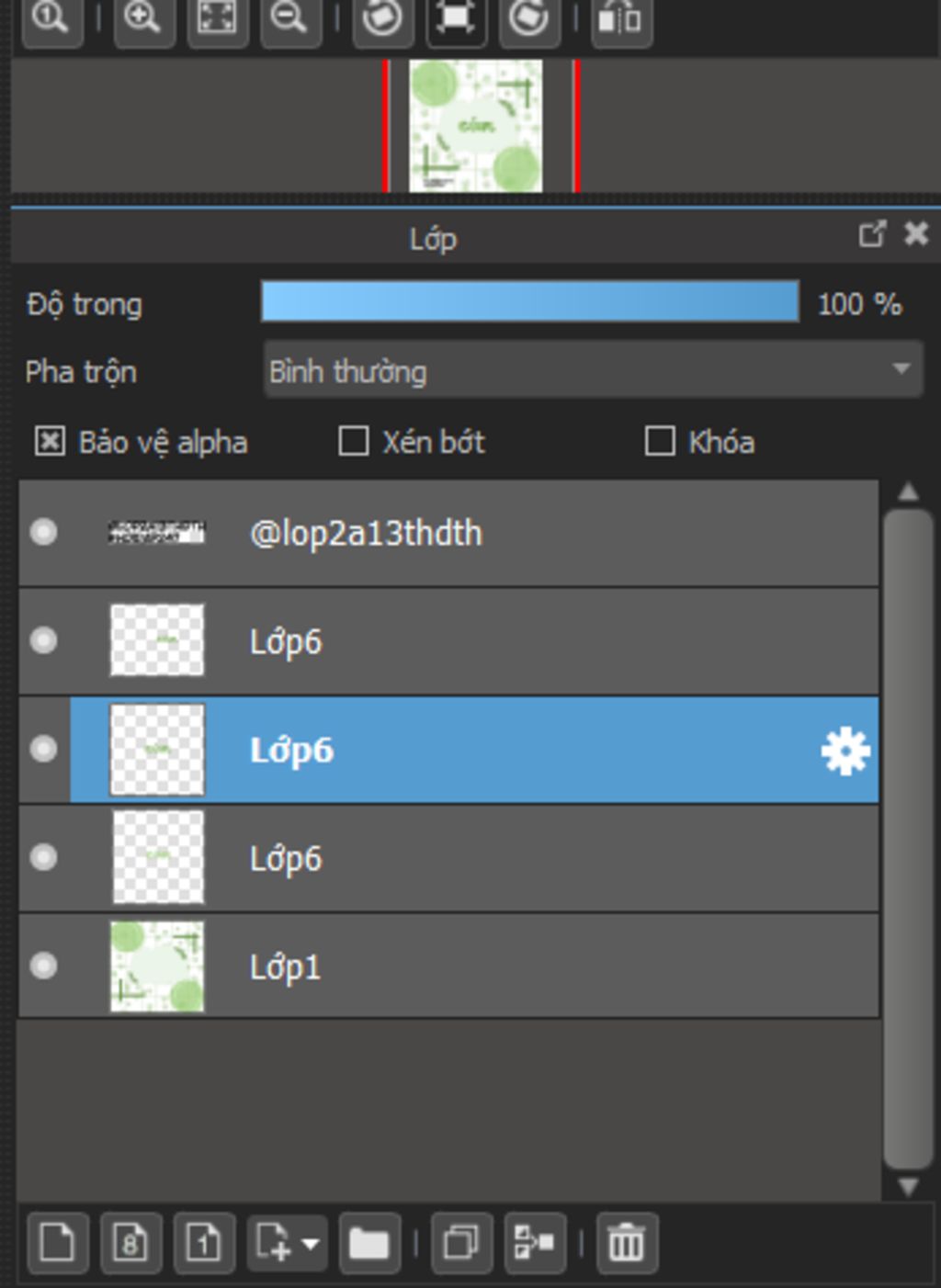Duplicate the current layer
The image size is (941, 1288).
pos(461,1243)
